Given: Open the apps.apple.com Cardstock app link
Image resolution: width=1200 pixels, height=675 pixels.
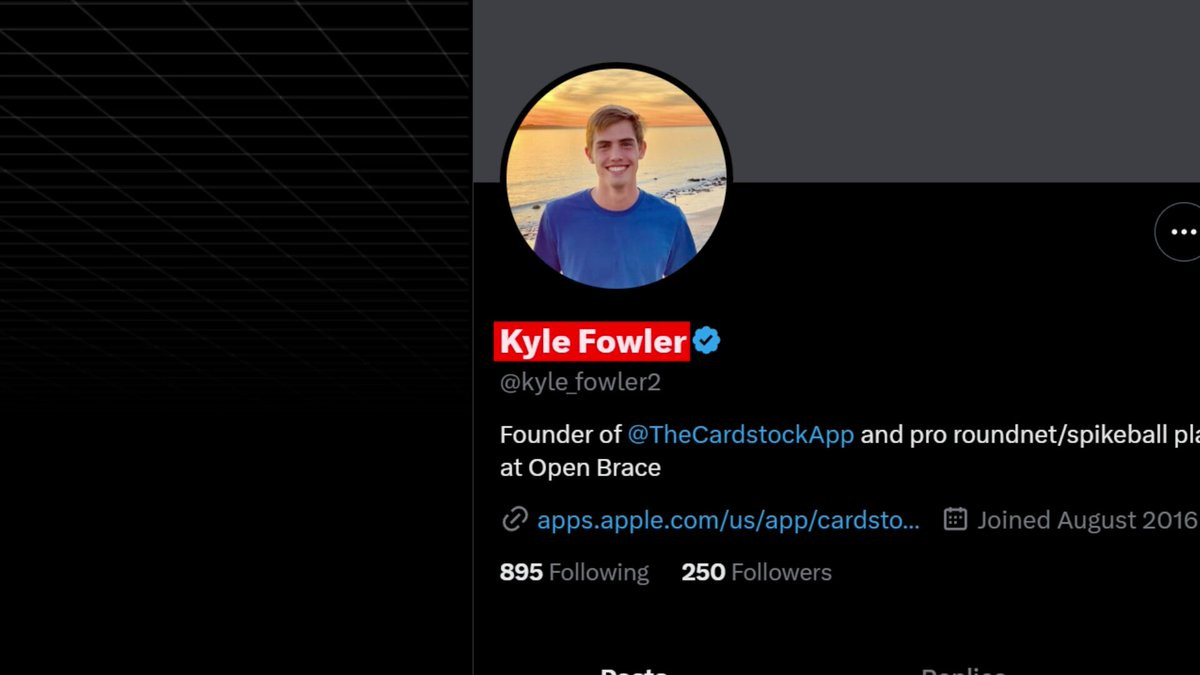Looking at the screenshot, I should pos(728,520).
